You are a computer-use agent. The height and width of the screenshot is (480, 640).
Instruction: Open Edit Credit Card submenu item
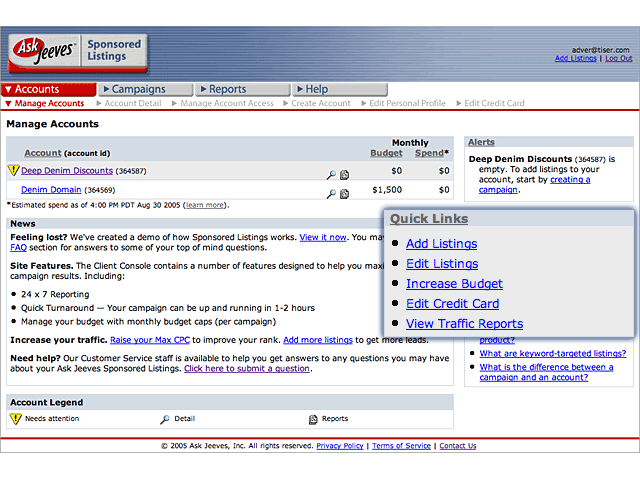(490, 103)
